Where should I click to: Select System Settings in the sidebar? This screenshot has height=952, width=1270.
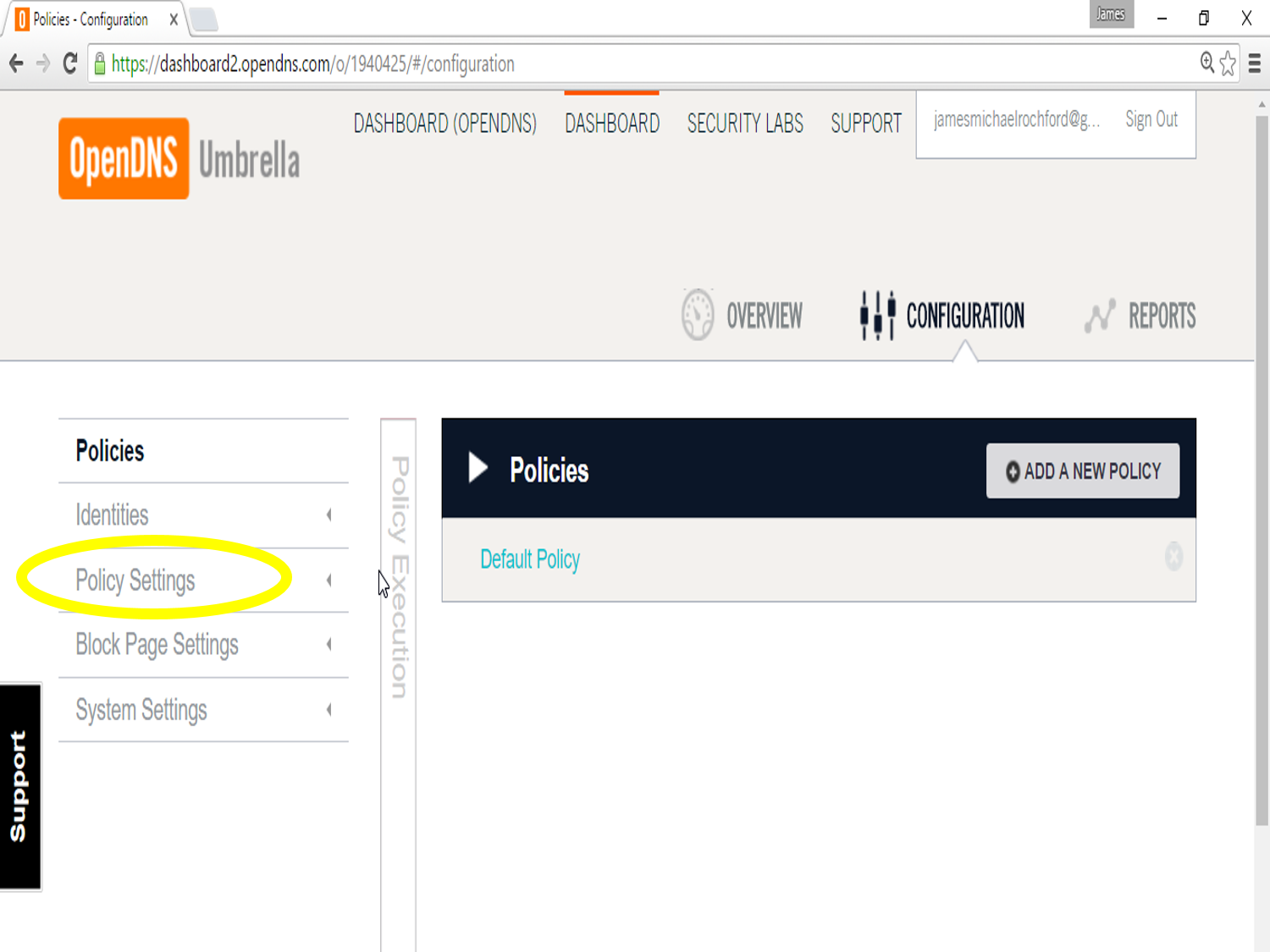[141, 710]
